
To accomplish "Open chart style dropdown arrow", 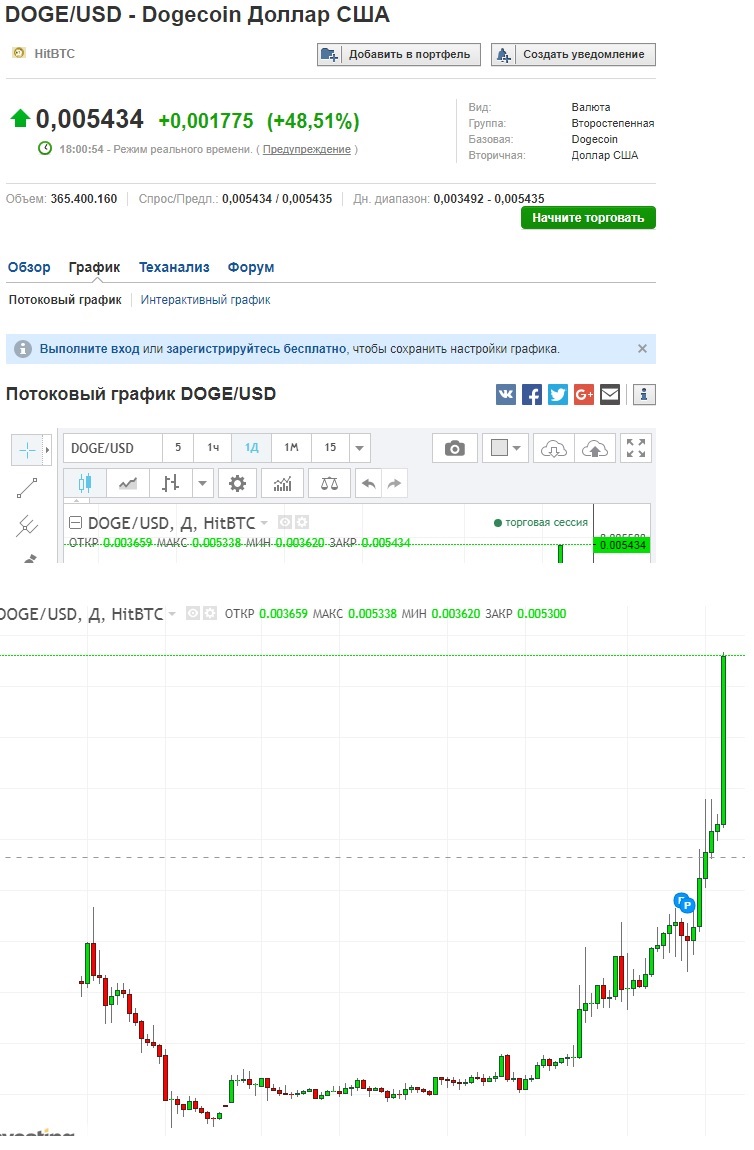I will tap(202, 483).
